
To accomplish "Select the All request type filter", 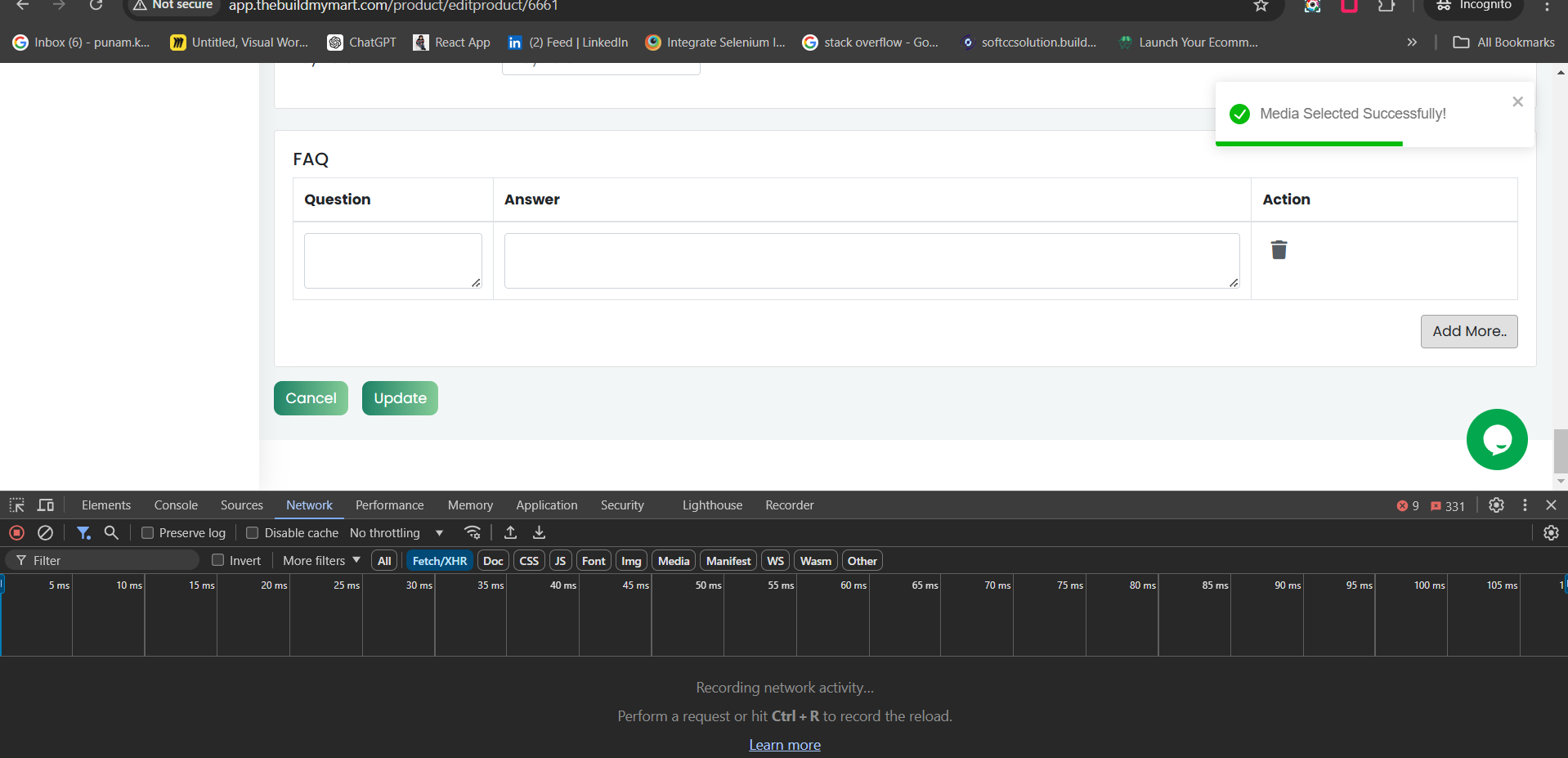I will pos(384,560).
